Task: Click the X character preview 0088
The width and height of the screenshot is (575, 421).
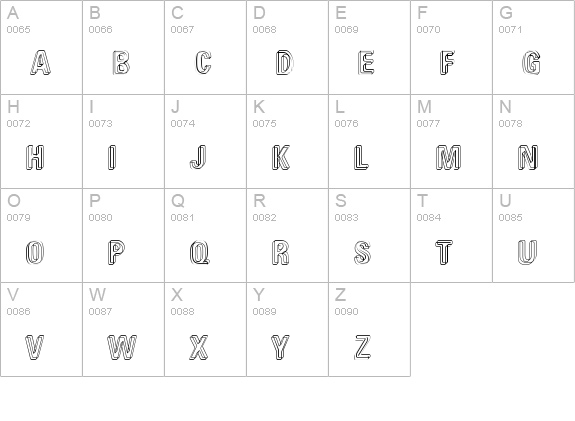Action: 199,347
